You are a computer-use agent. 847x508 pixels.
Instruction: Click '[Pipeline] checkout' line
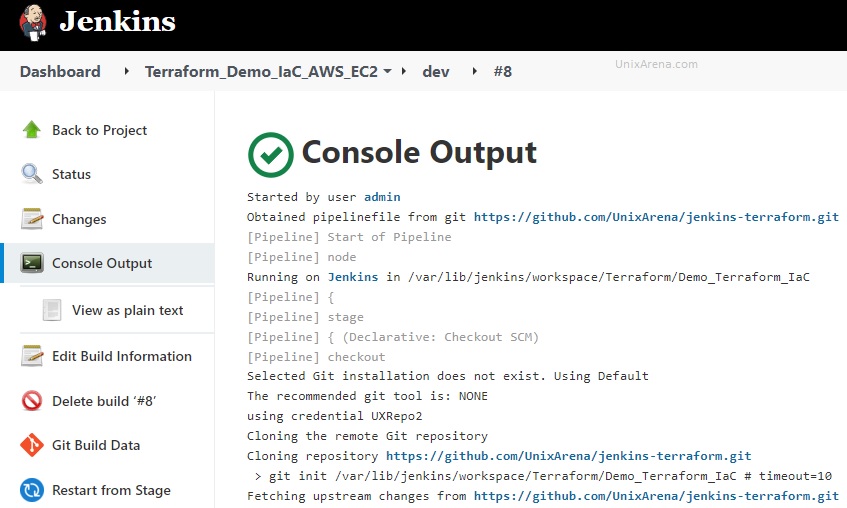pos(316,357)
